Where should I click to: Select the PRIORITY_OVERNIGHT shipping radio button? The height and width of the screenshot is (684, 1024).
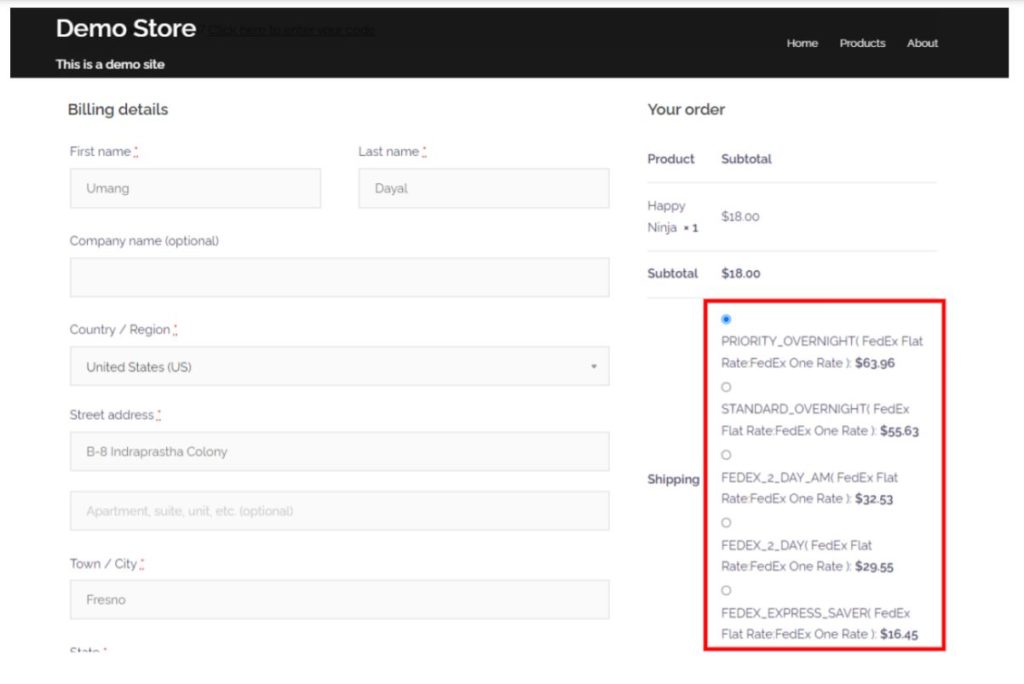tap(726, 319)
